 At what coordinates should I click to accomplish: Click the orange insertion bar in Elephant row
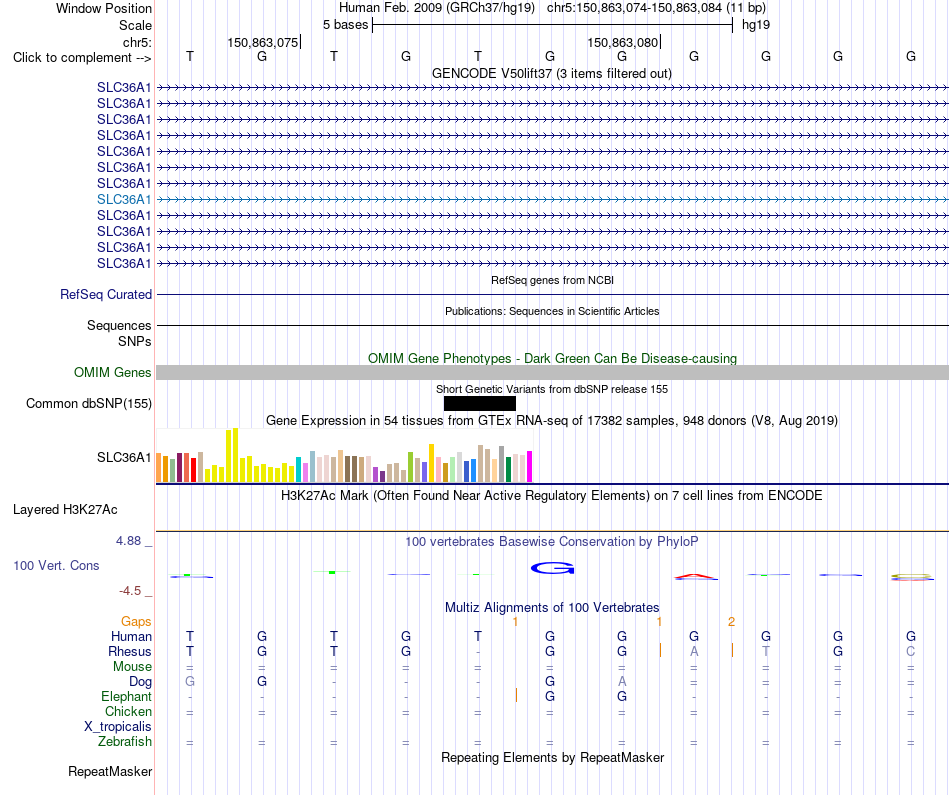516,696
